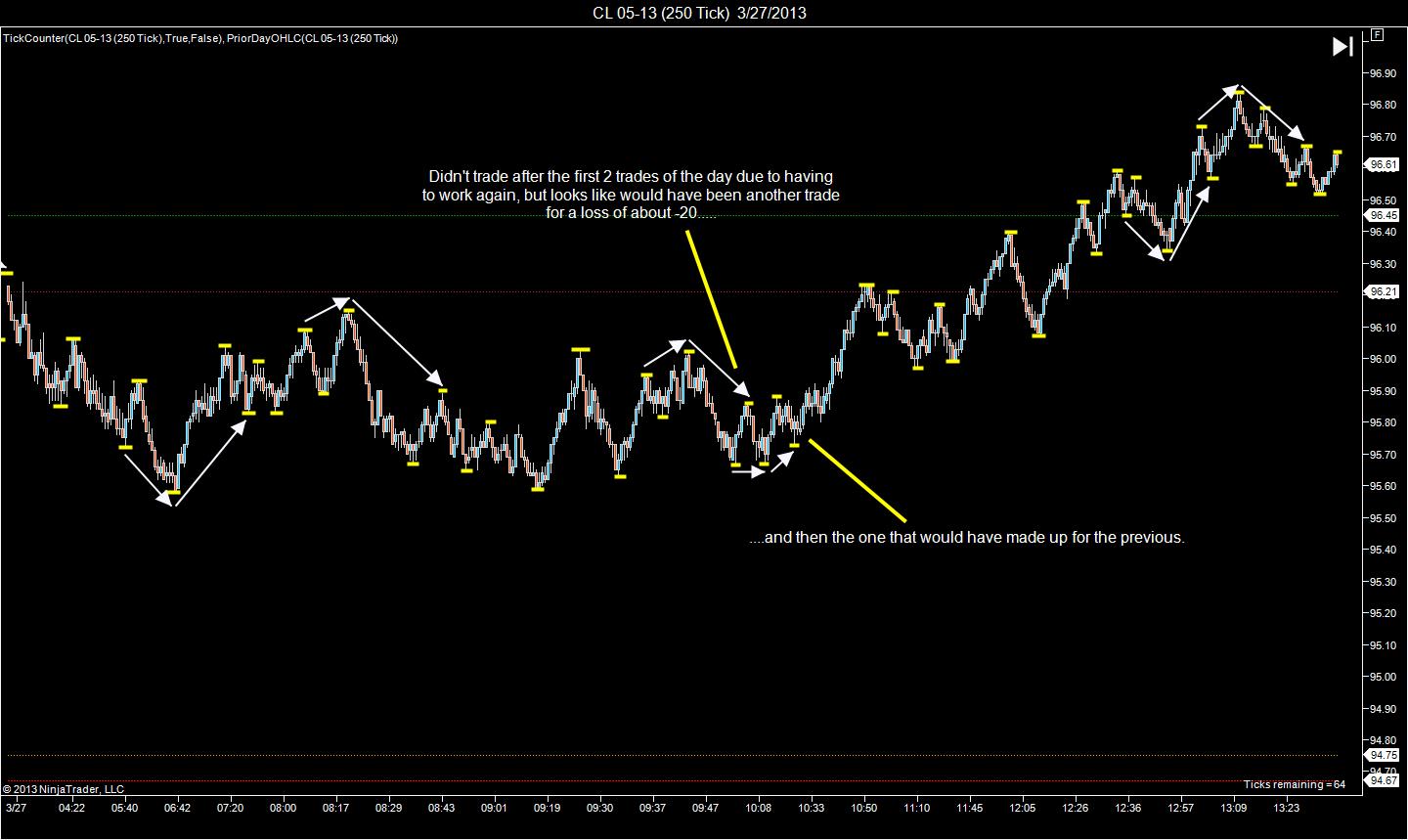Click the 10:08 time axis label
Screen dimensions: 1408x840
click(758, 808)
